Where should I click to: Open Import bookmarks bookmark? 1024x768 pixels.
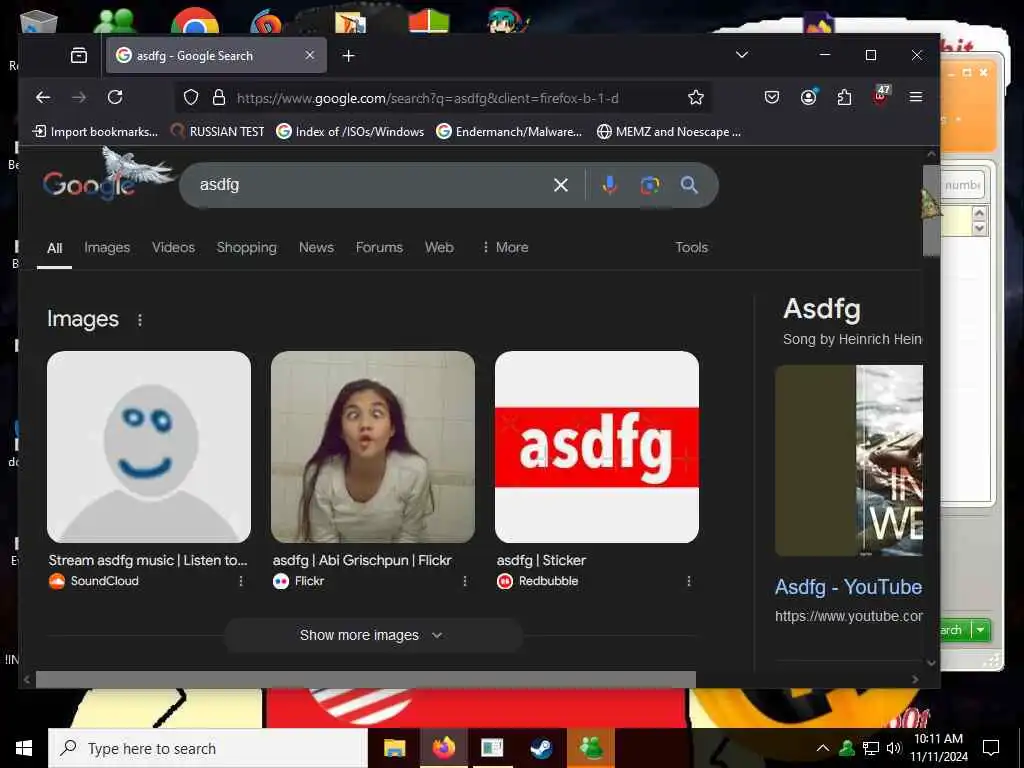(x=95, y=132)
